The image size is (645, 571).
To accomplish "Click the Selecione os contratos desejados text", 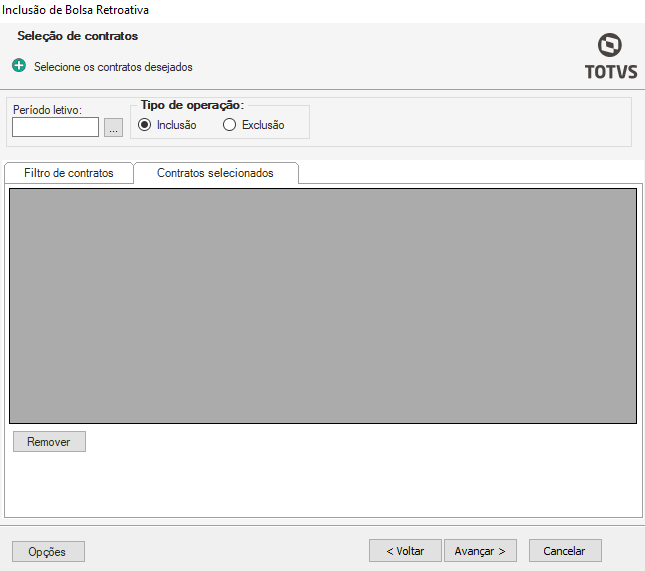I will (113, 67).
